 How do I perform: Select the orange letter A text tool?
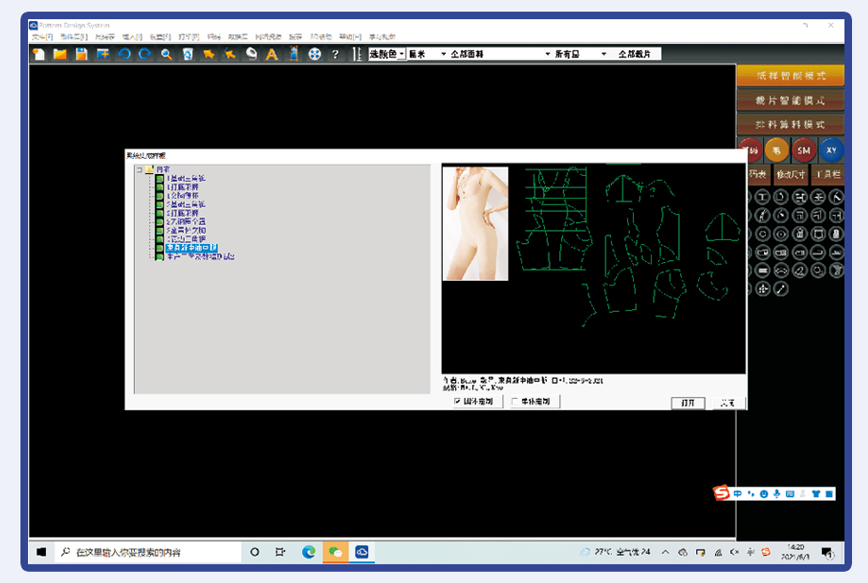pos(271,54)
